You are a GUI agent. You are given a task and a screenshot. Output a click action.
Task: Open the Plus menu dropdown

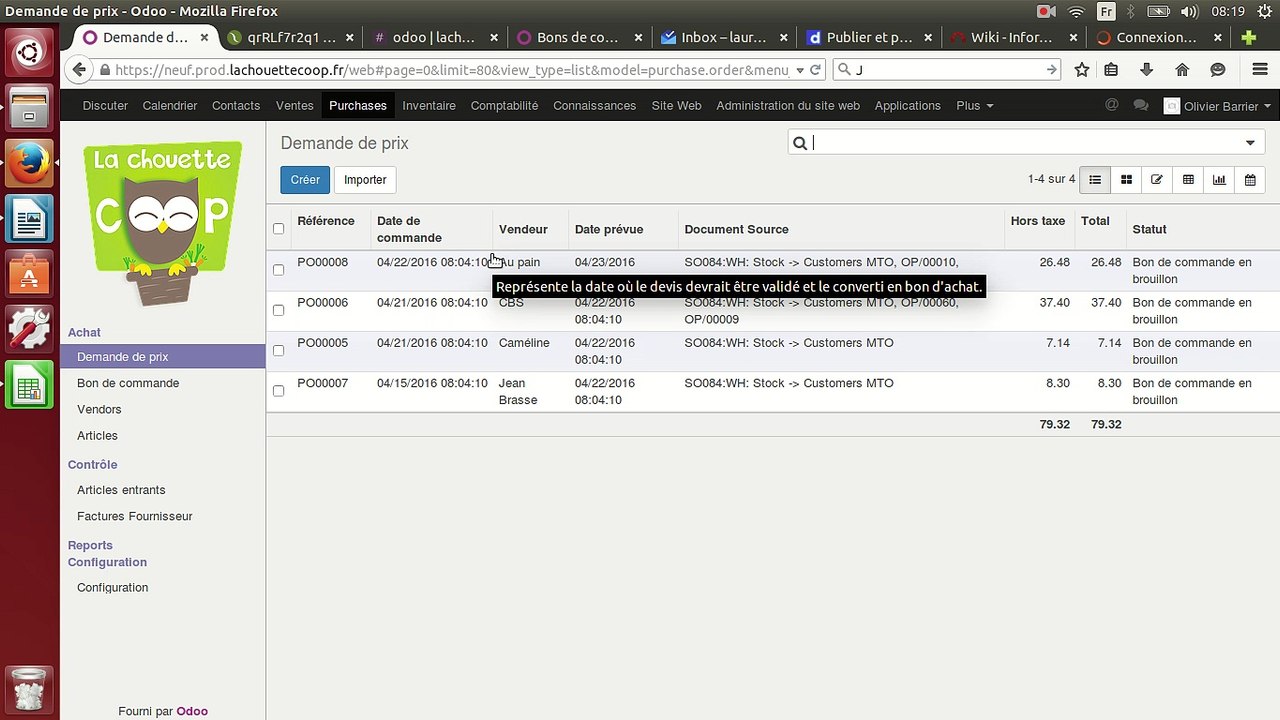974,105
